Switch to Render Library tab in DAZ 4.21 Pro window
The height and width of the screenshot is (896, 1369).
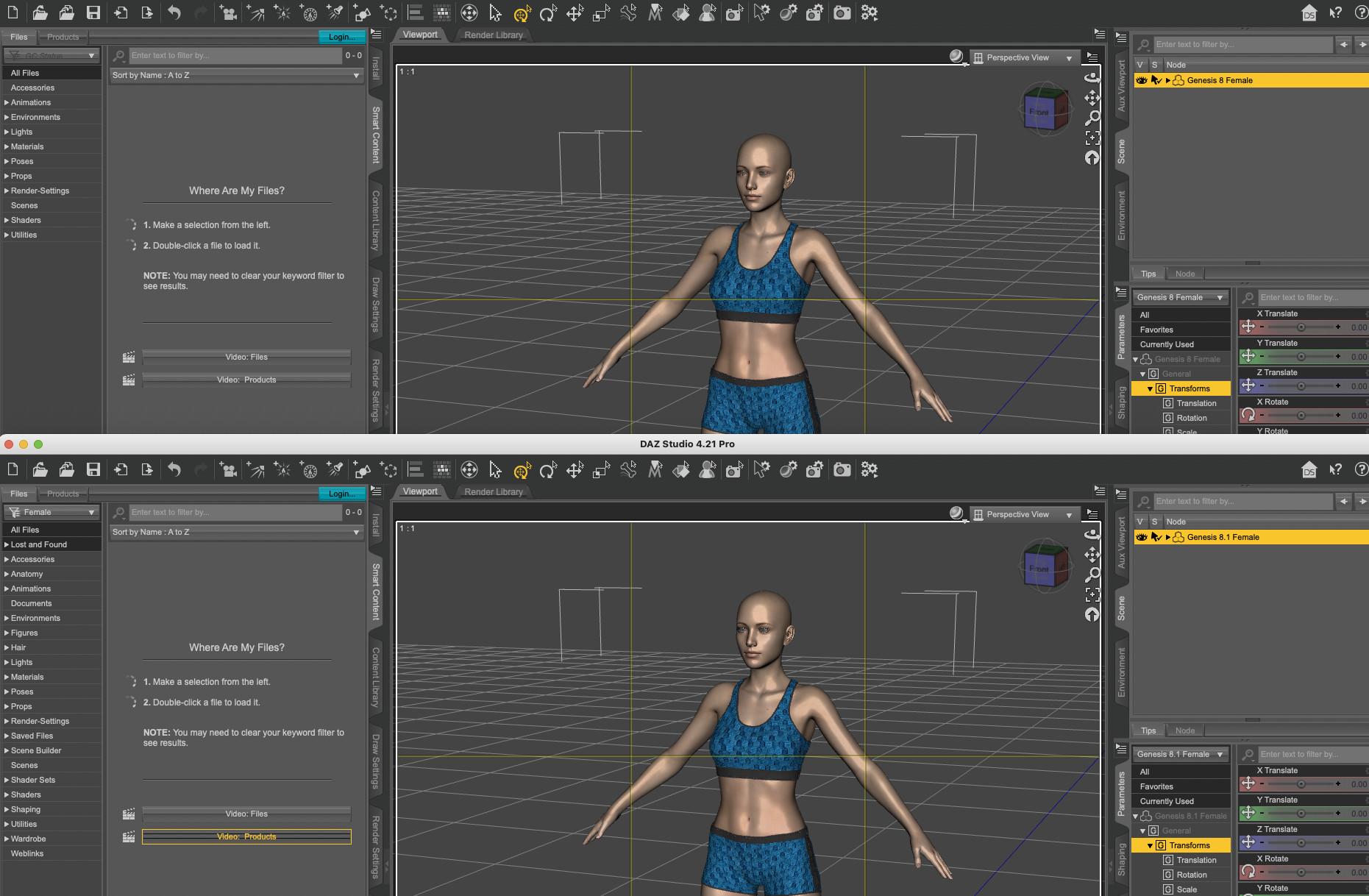tap(494, 491)
